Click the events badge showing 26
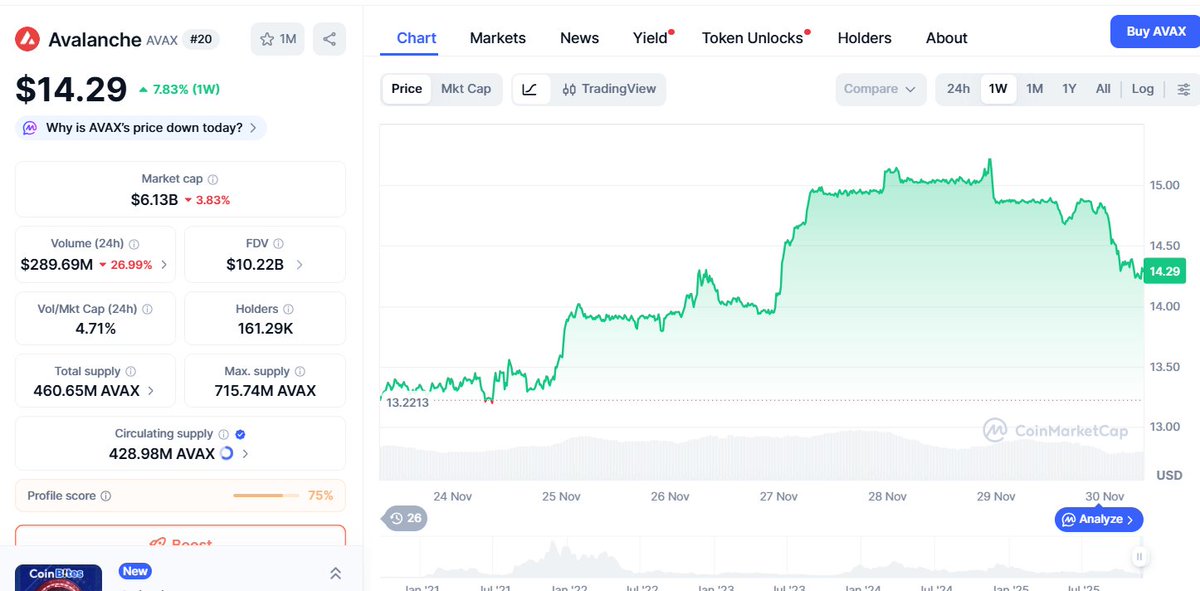Image resolution: width=1200 pixels, height=591 pixels. [405, 518]
